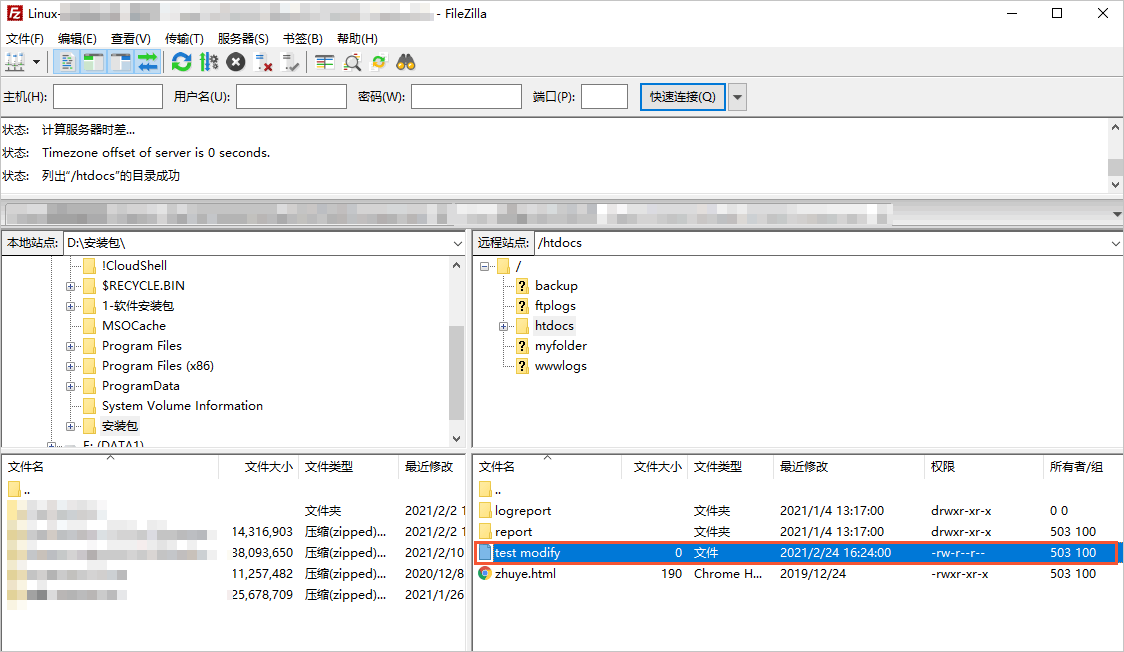The width and height of the screenshot is (1124, 652).
Task: Click message log scrollbar down arrow
Action: 1115,184
